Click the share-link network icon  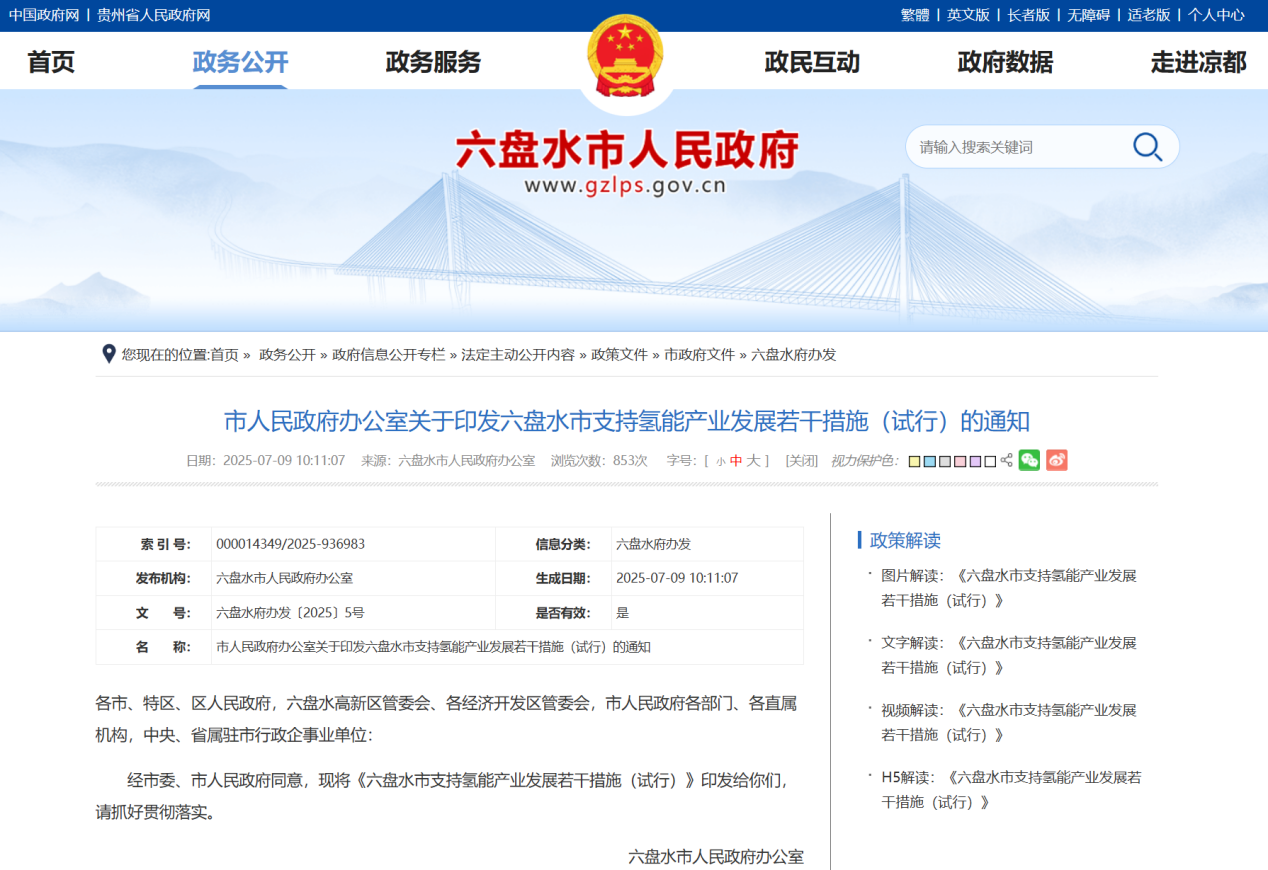click(1006, 460)
